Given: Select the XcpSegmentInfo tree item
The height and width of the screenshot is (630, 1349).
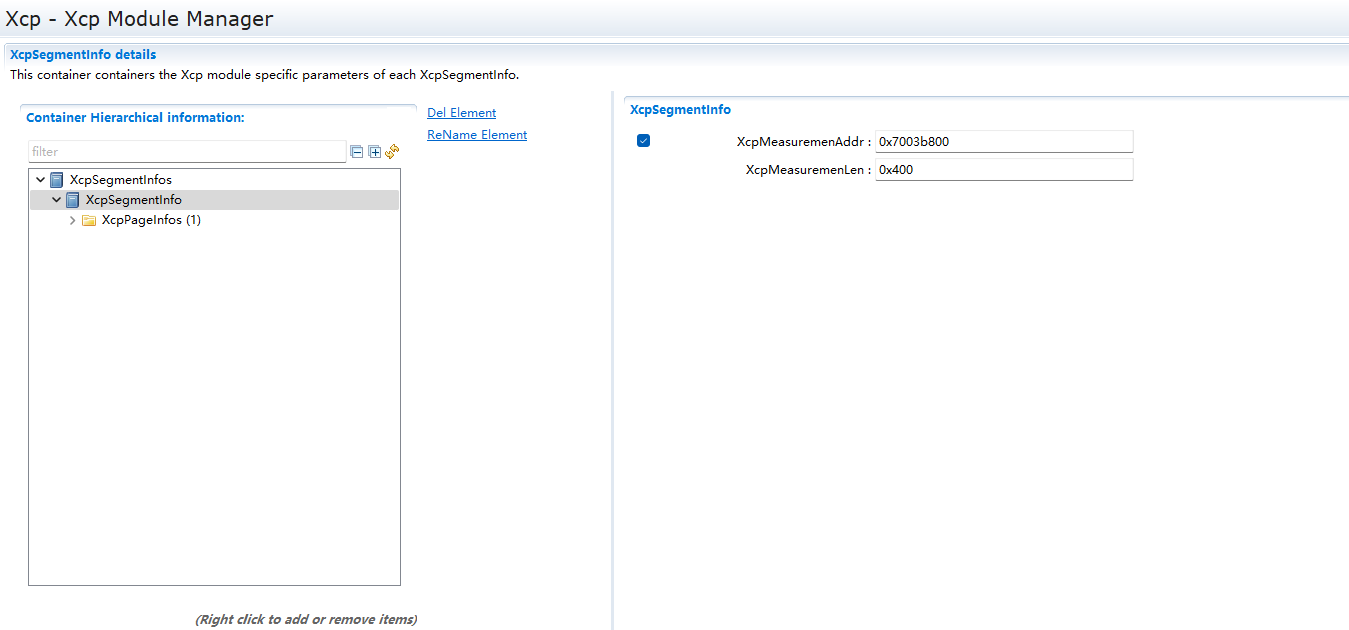Looking at the screenshot, I should [133, 200].
